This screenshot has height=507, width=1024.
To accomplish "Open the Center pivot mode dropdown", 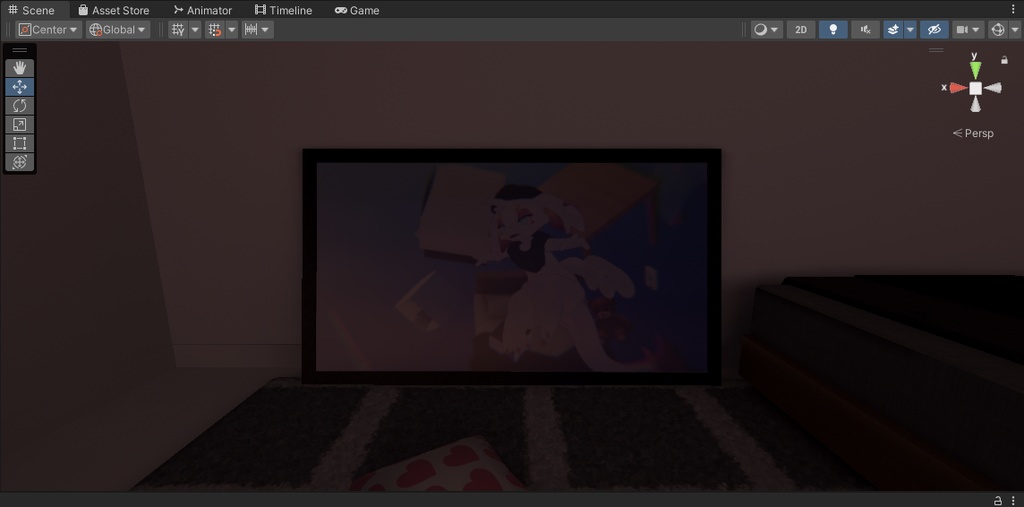I will point(49,29).
